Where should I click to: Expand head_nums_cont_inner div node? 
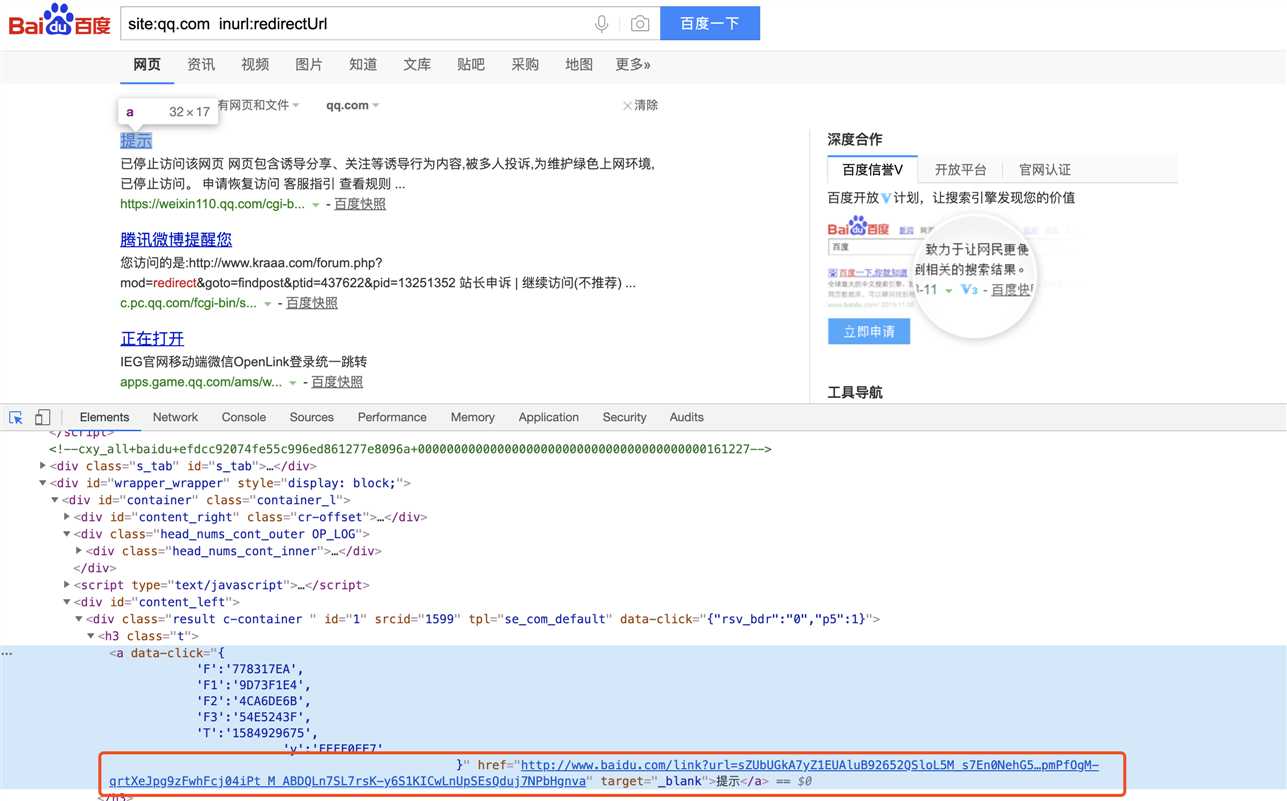(79, 551)
